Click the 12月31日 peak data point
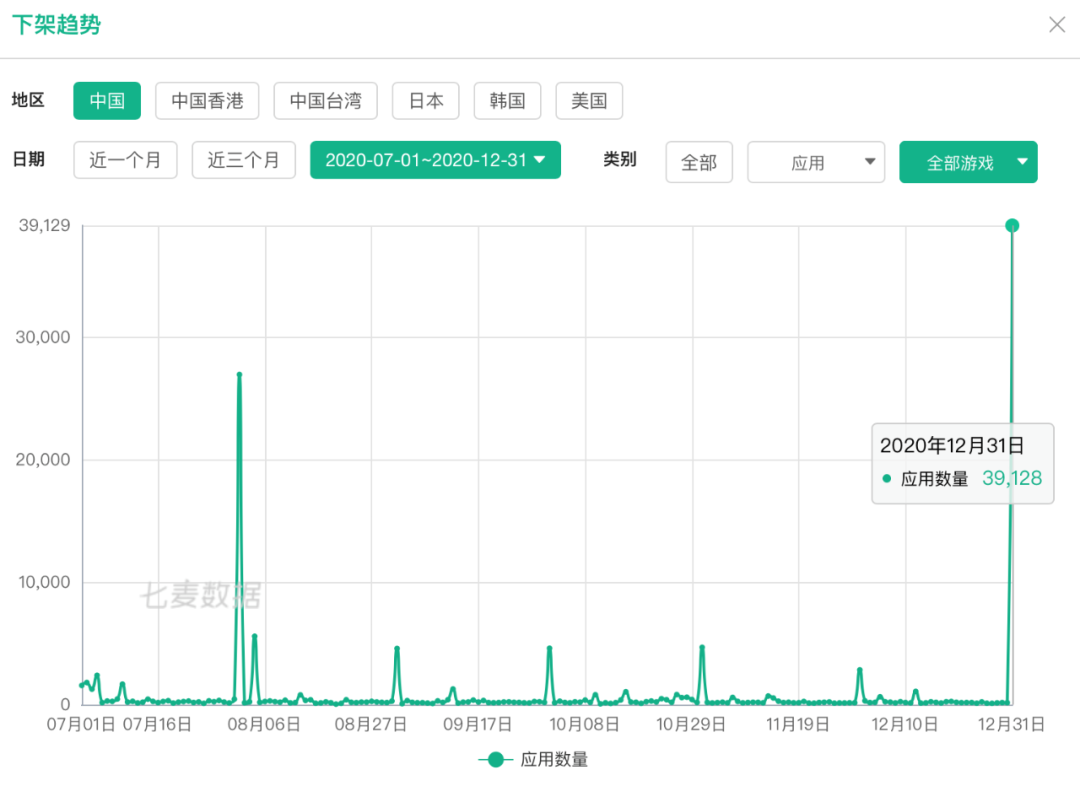Viewport: 1080px width, 786px height. [x=1012, y=225]
